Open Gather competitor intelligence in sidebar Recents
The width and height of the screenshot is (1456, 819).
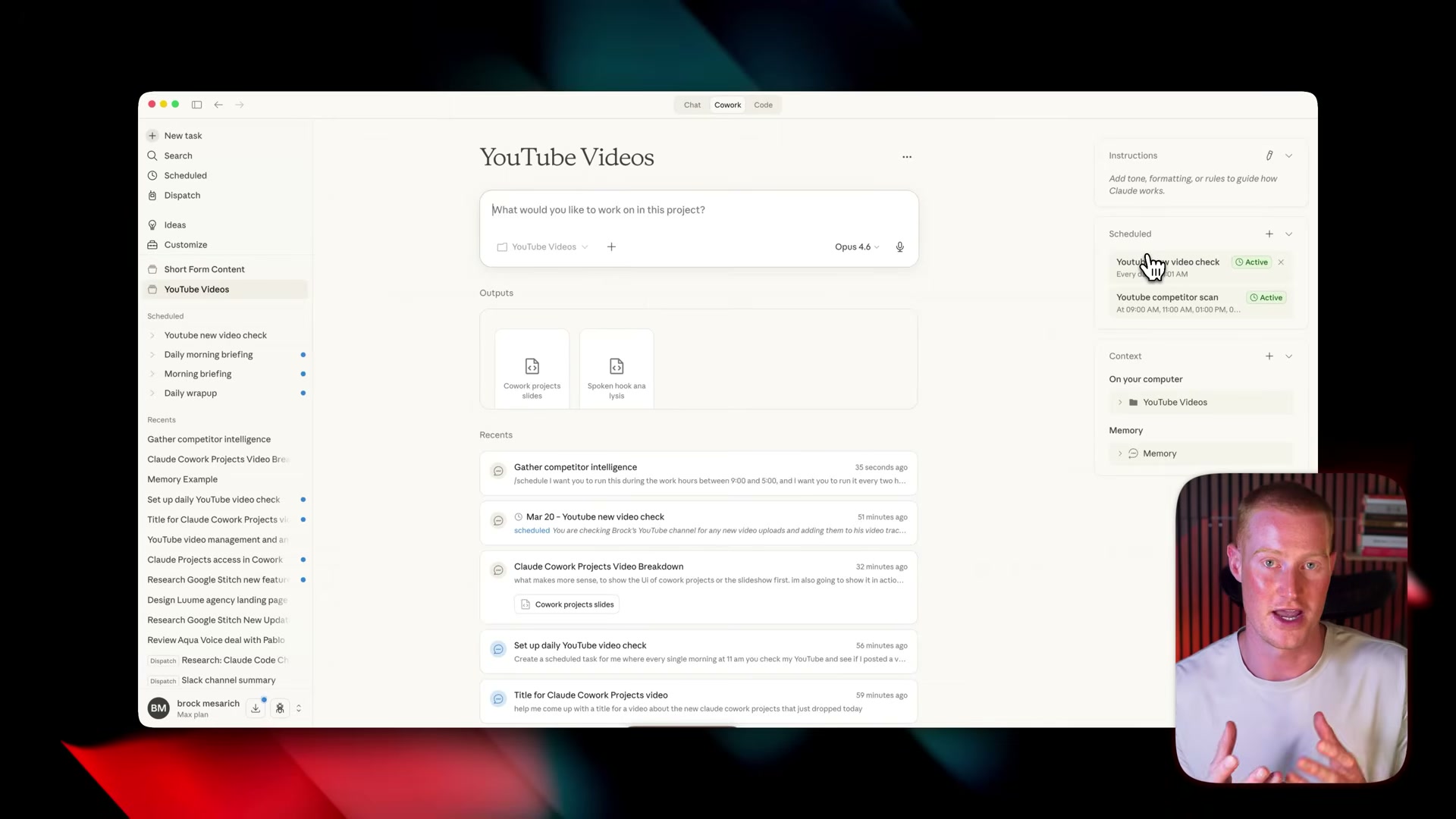209,439
